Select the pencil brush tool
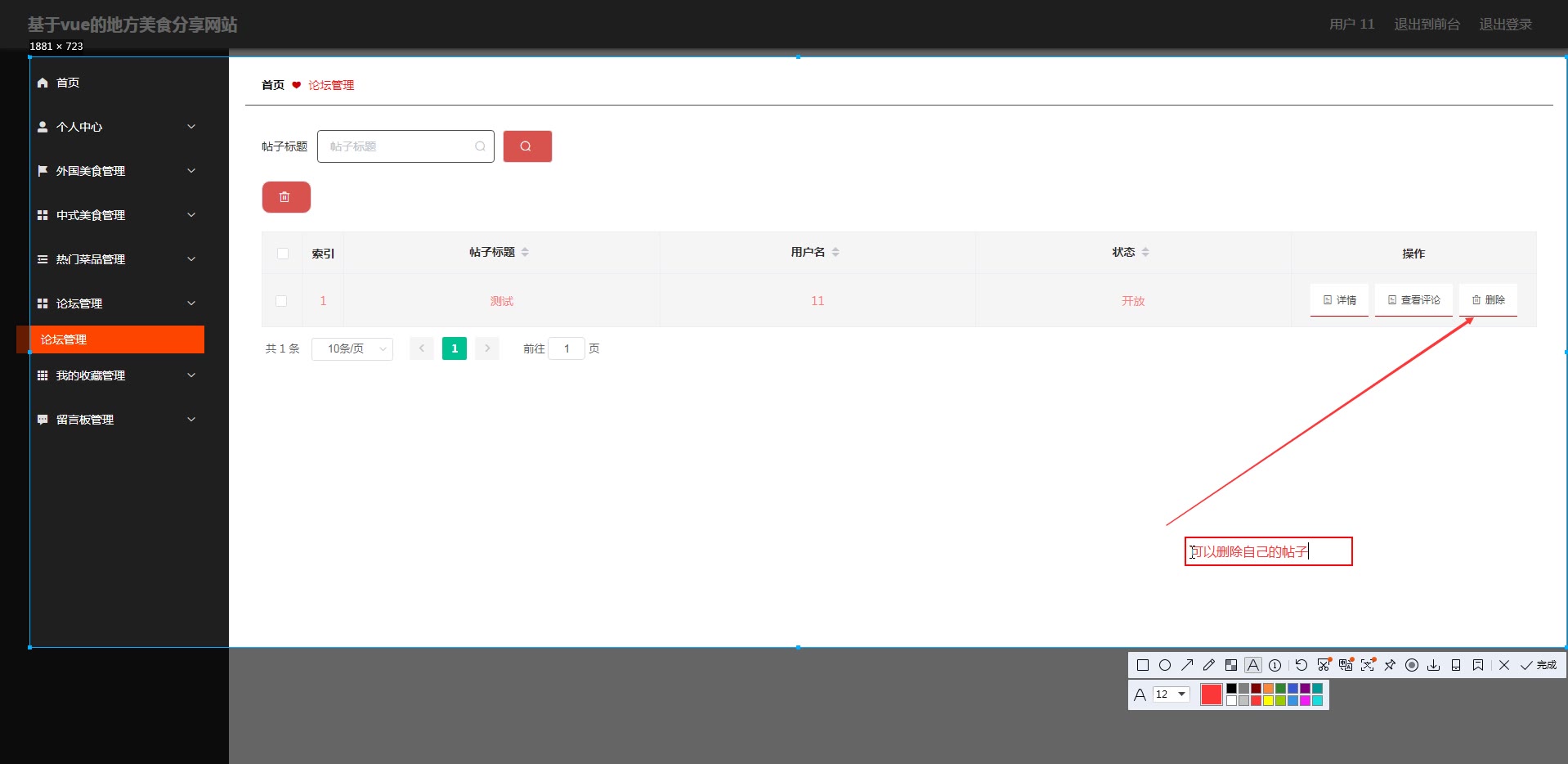This screenshot has width=1568, height=764. tap(1209, 665)
